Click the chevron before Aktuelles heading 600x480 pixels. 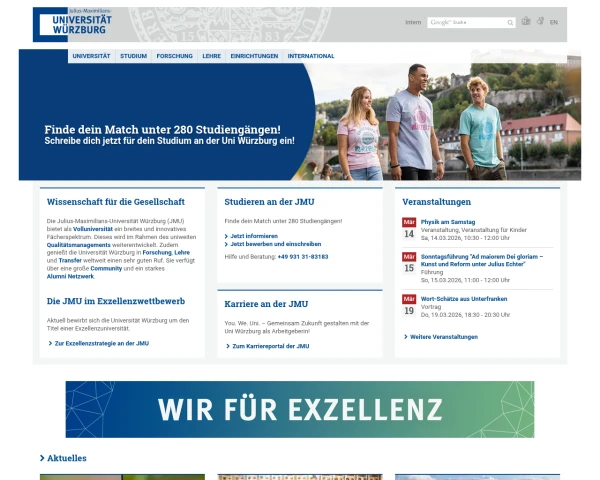click(x=42, y=458)
